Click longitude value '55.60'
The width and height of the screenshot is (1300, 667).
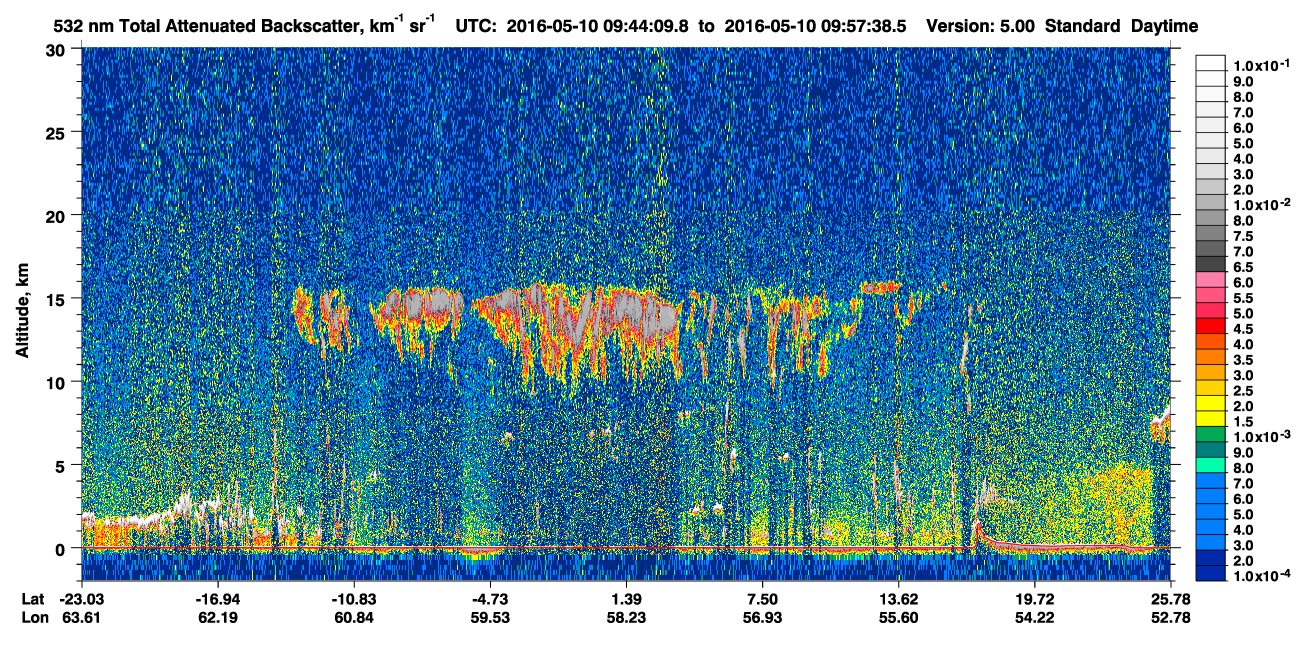899,618
